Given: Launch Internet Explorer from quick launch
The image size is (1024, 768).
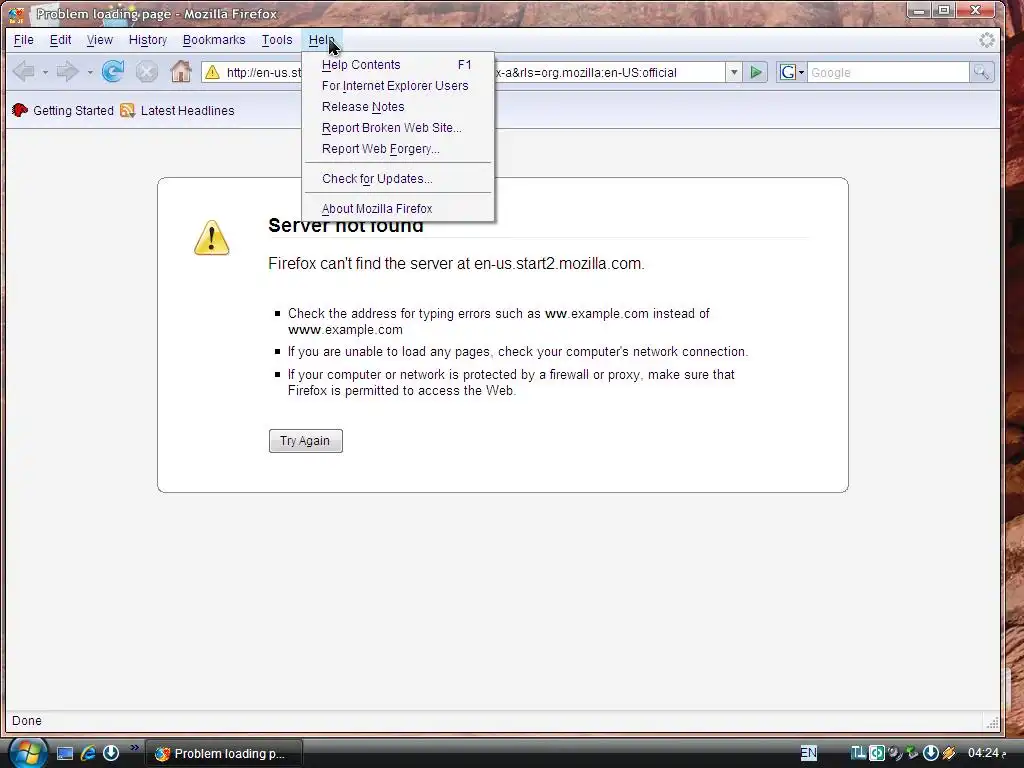Looking at the screenshot, I should [x=88, y=753].
